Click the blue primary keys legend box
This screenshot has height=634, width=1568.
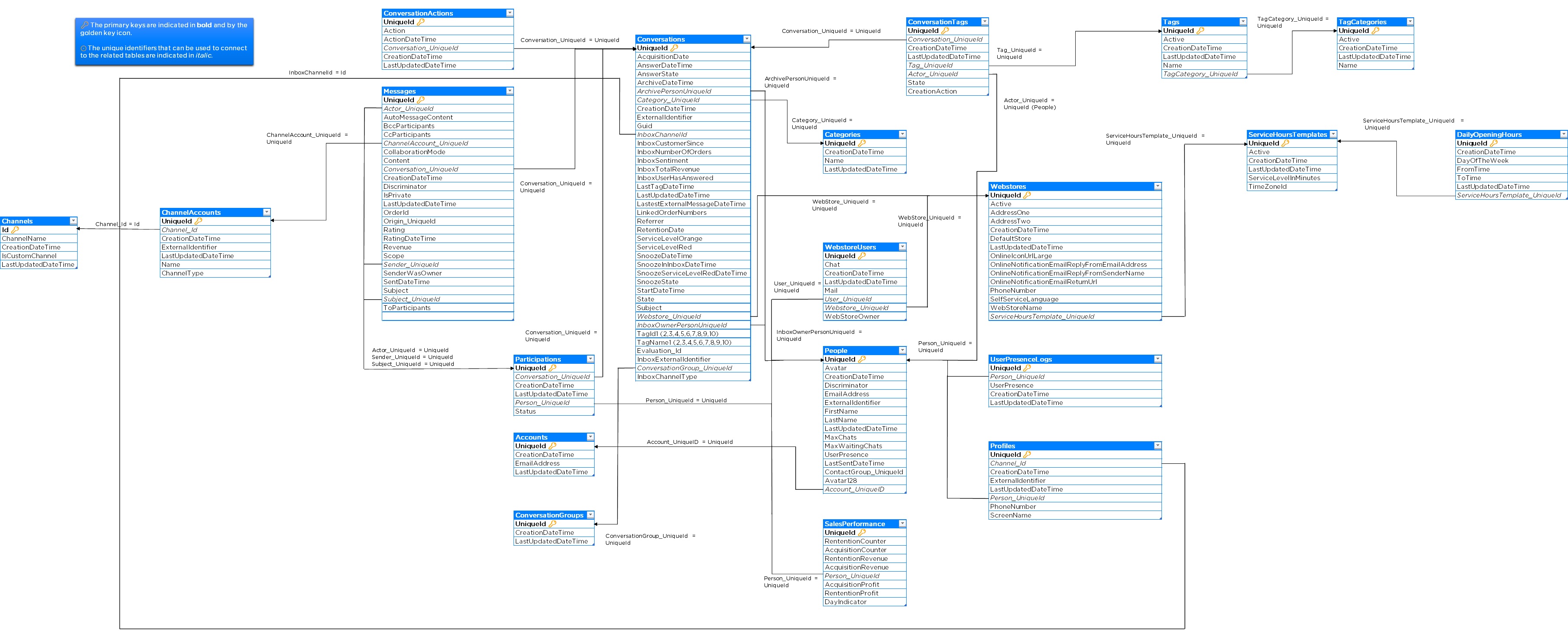(164, 41)
